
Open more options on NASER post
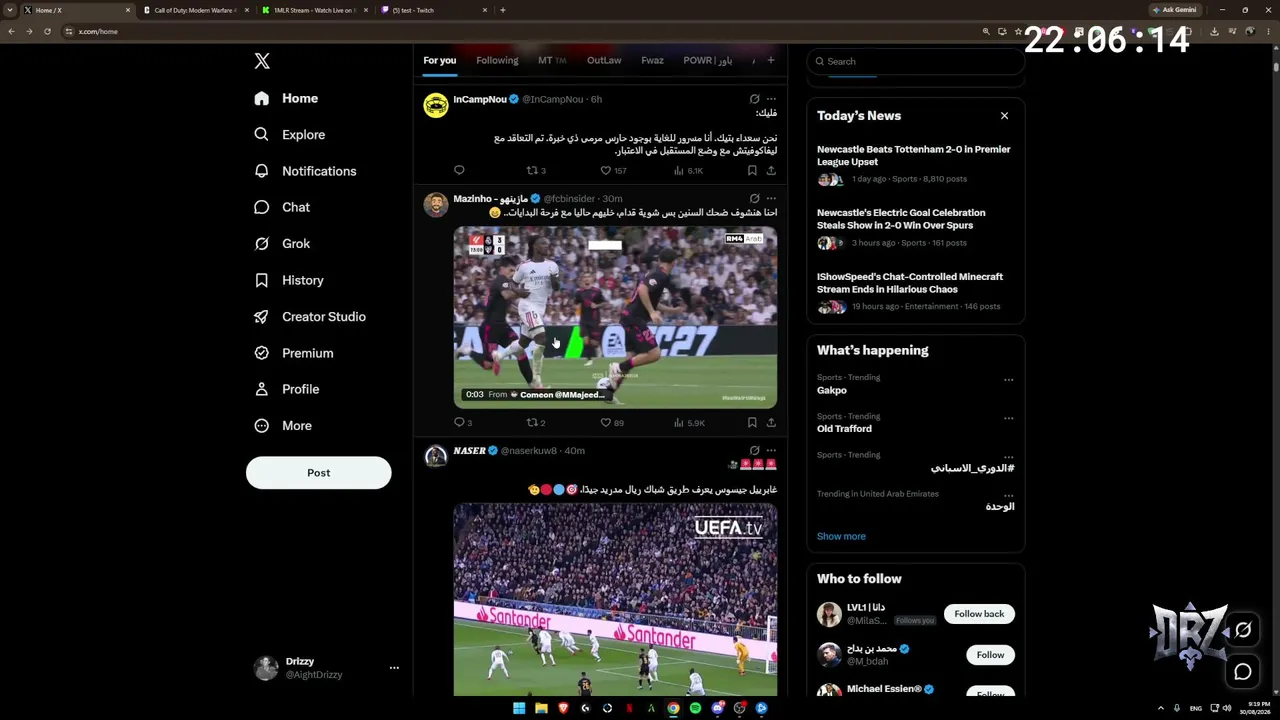(x=771, y=450)
